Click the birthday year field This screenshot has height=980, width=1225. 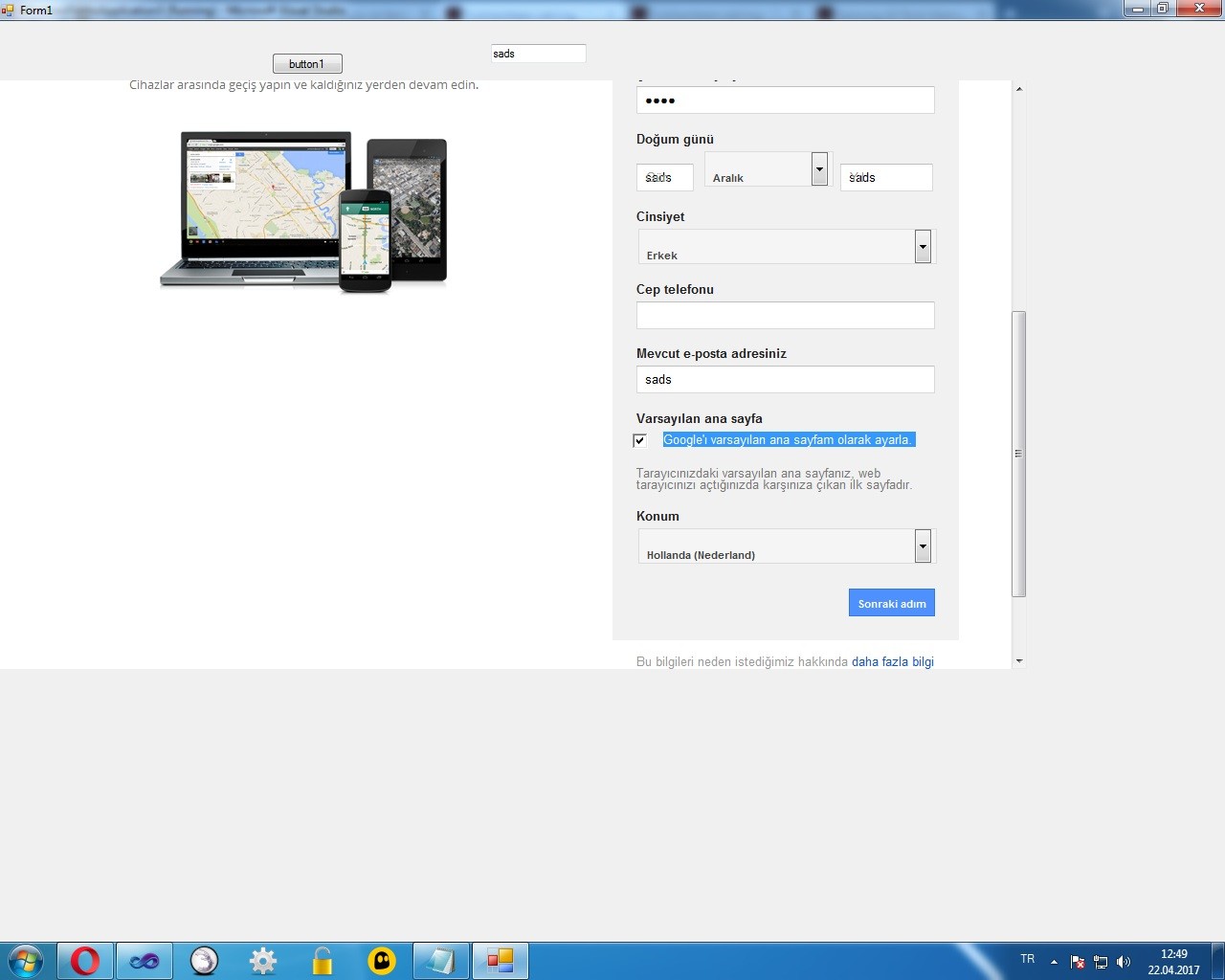(x=886, y=177)
